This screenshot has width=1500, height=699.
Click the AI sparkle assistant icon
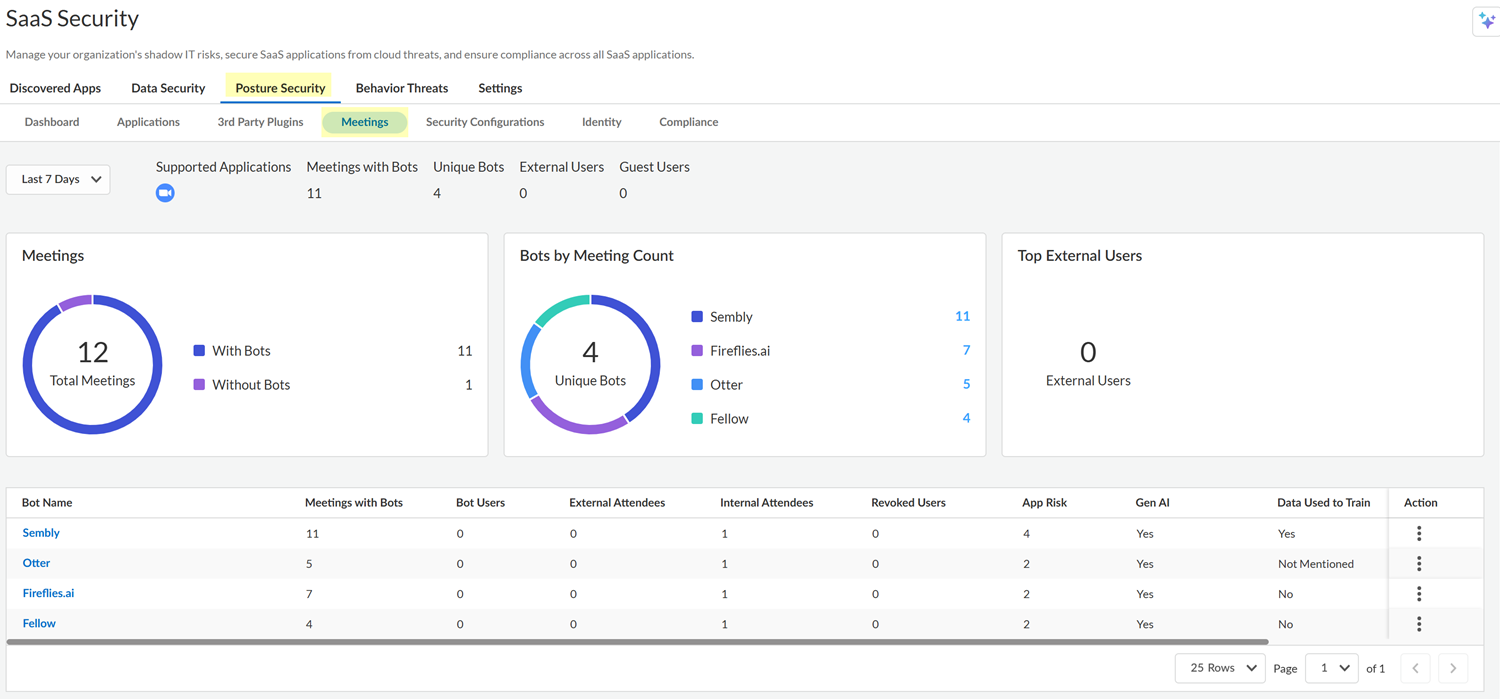click(1486, 21)
